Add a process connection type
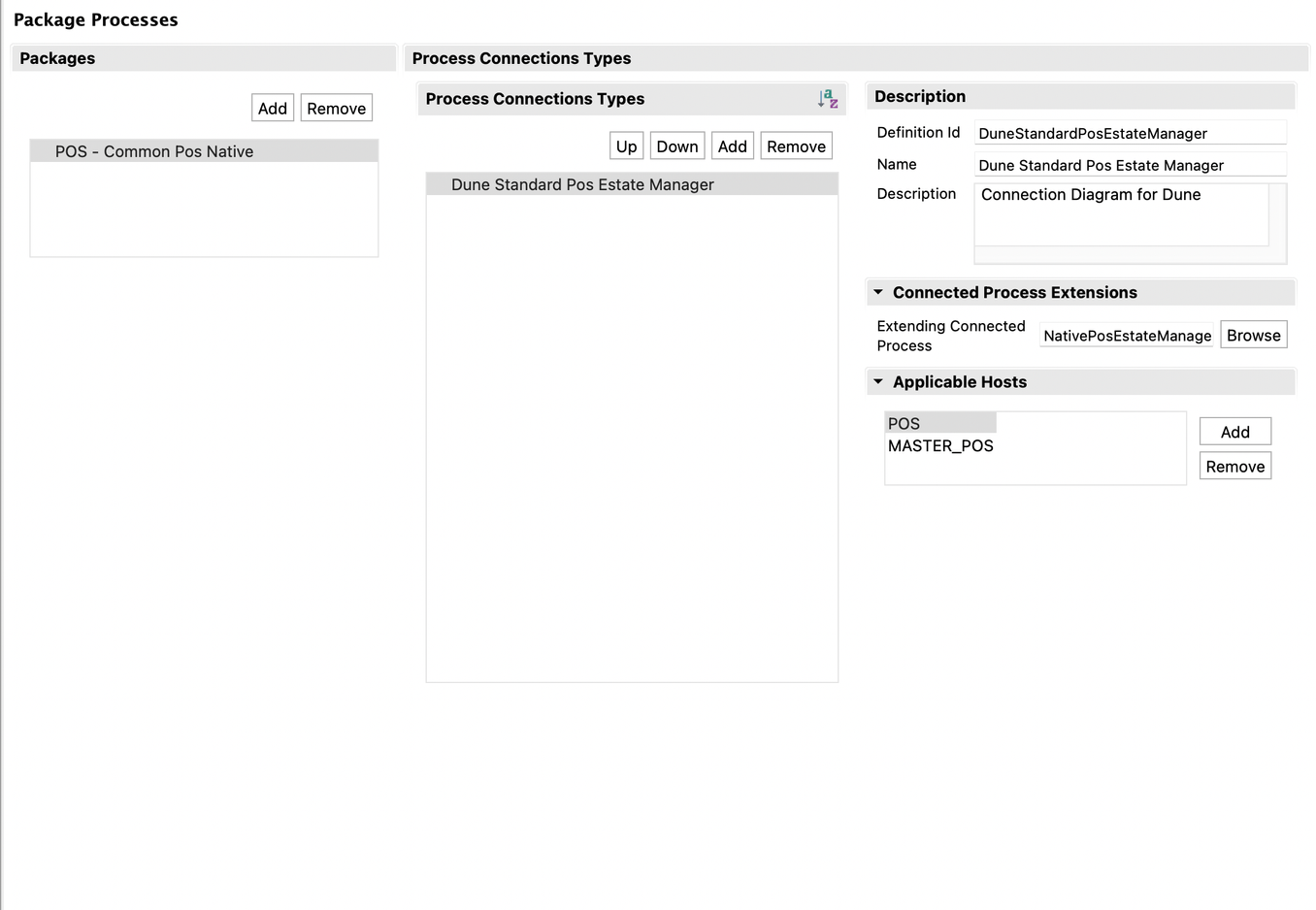Image resolution: width=1316 pixels, height=910 pixels. (x=733, y=146)
